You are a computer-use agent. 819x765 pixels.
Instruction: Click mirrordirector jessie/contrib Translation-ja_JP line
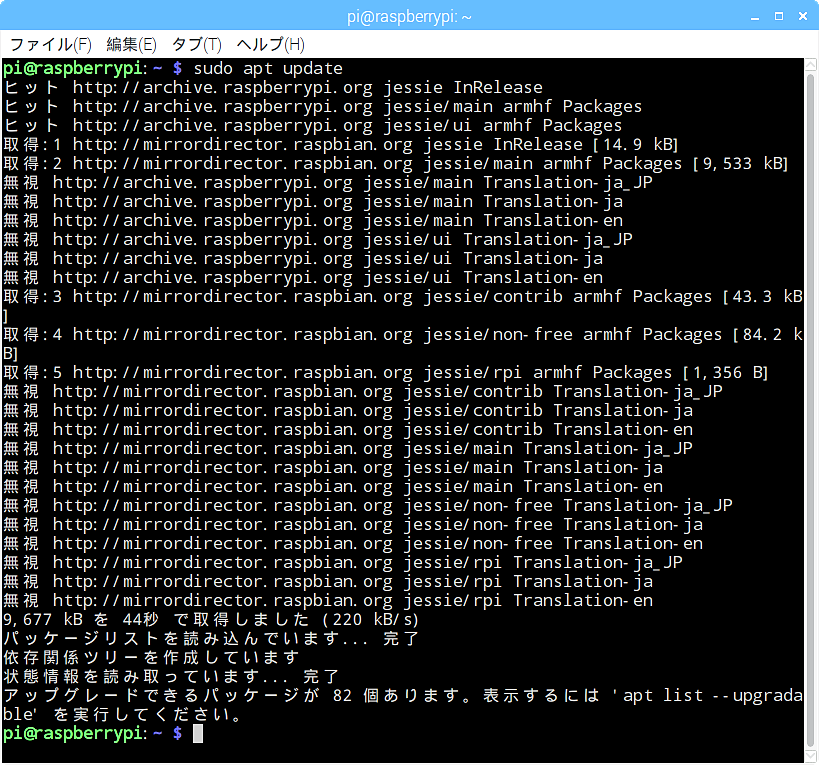363,391
